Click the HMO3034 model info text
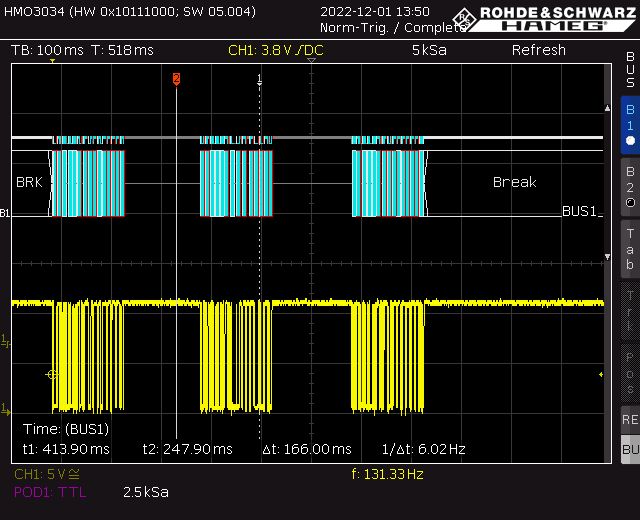Viewport: 640px width, 520px height. 130,11
